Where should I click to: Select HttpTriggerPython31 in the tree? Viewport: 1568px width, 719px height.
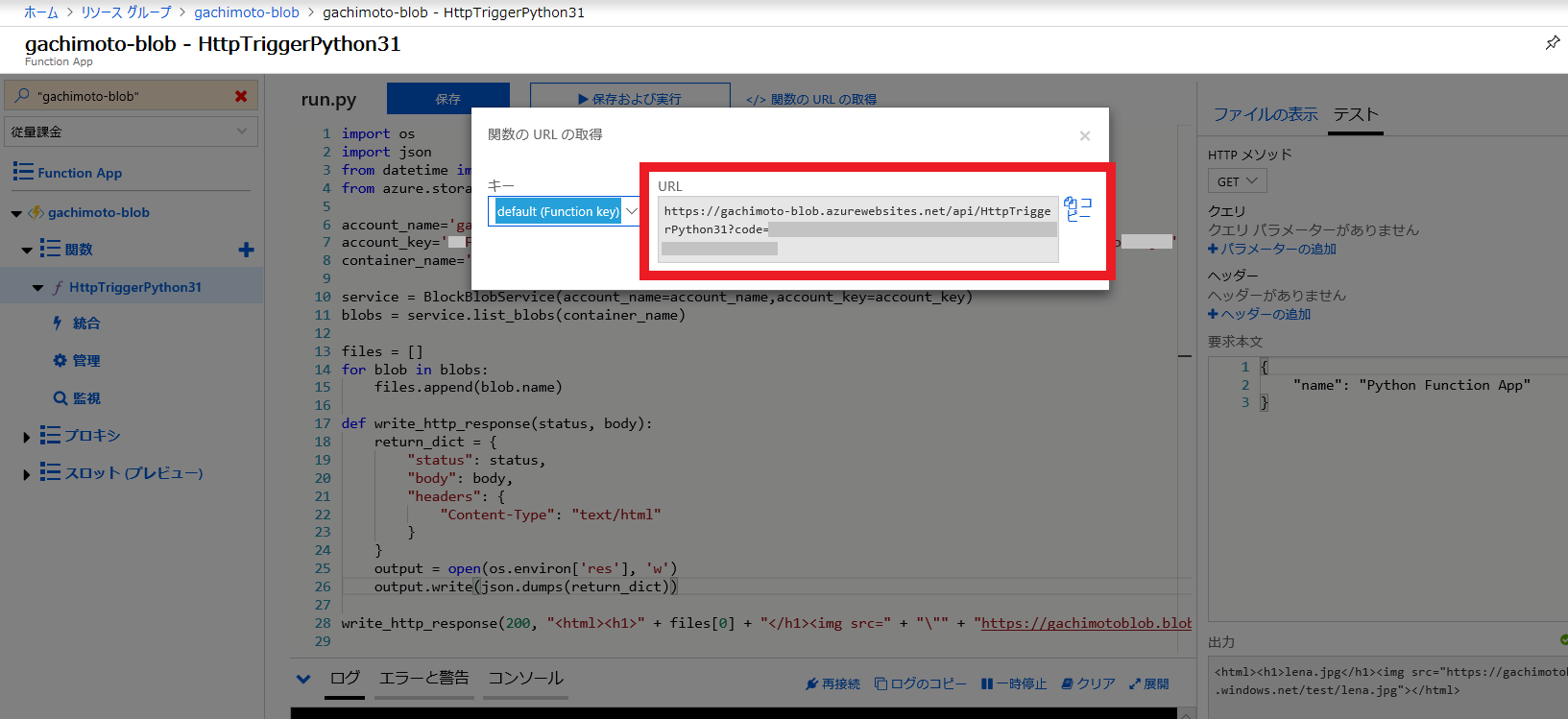coord(135,287)
